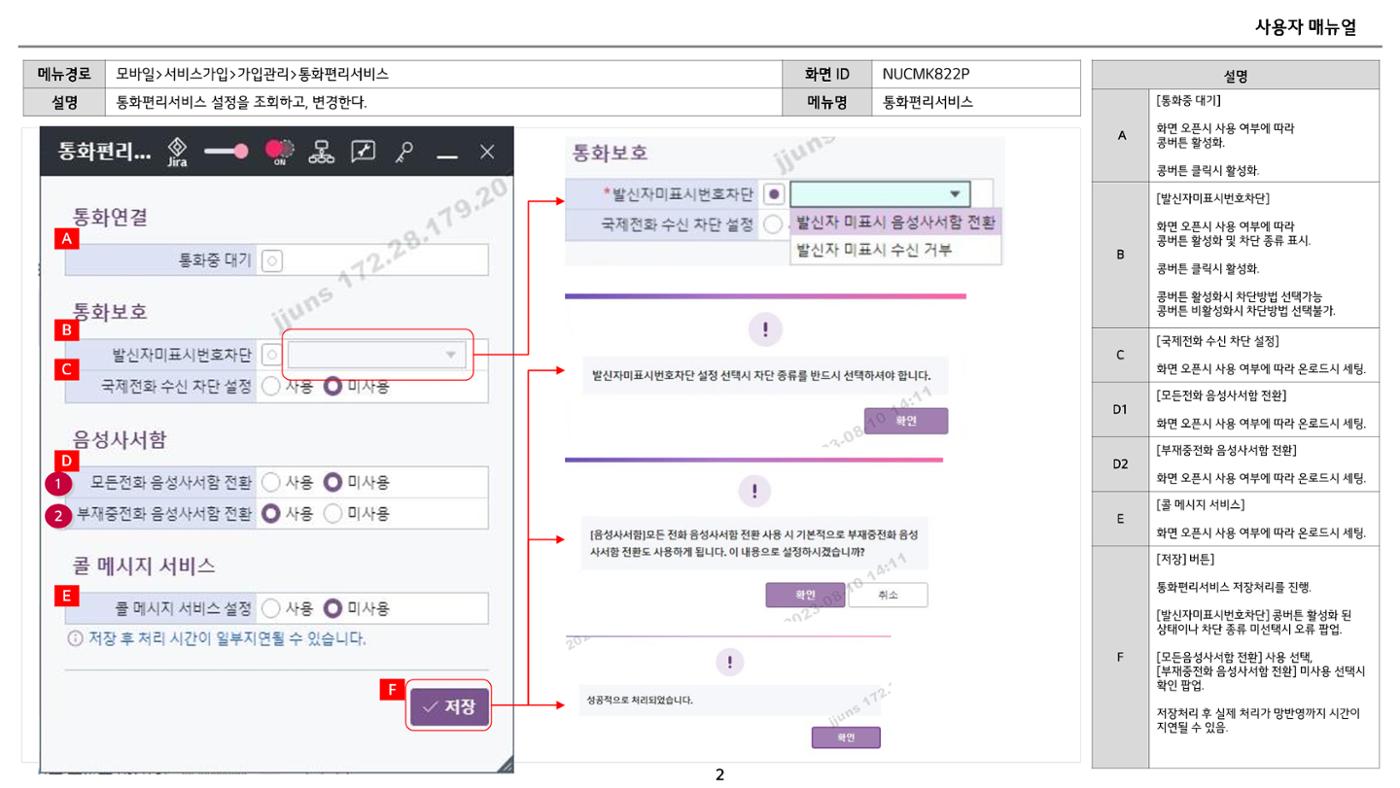Close the 통화편리 window
Image resolution: width=1400 pixels, height=788 pixels.
487,151
